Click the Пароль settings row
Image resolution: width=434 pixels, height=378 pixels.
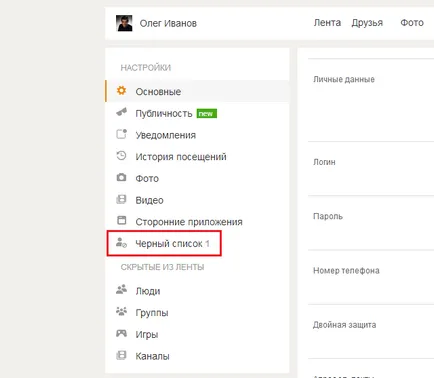[371, 223]
